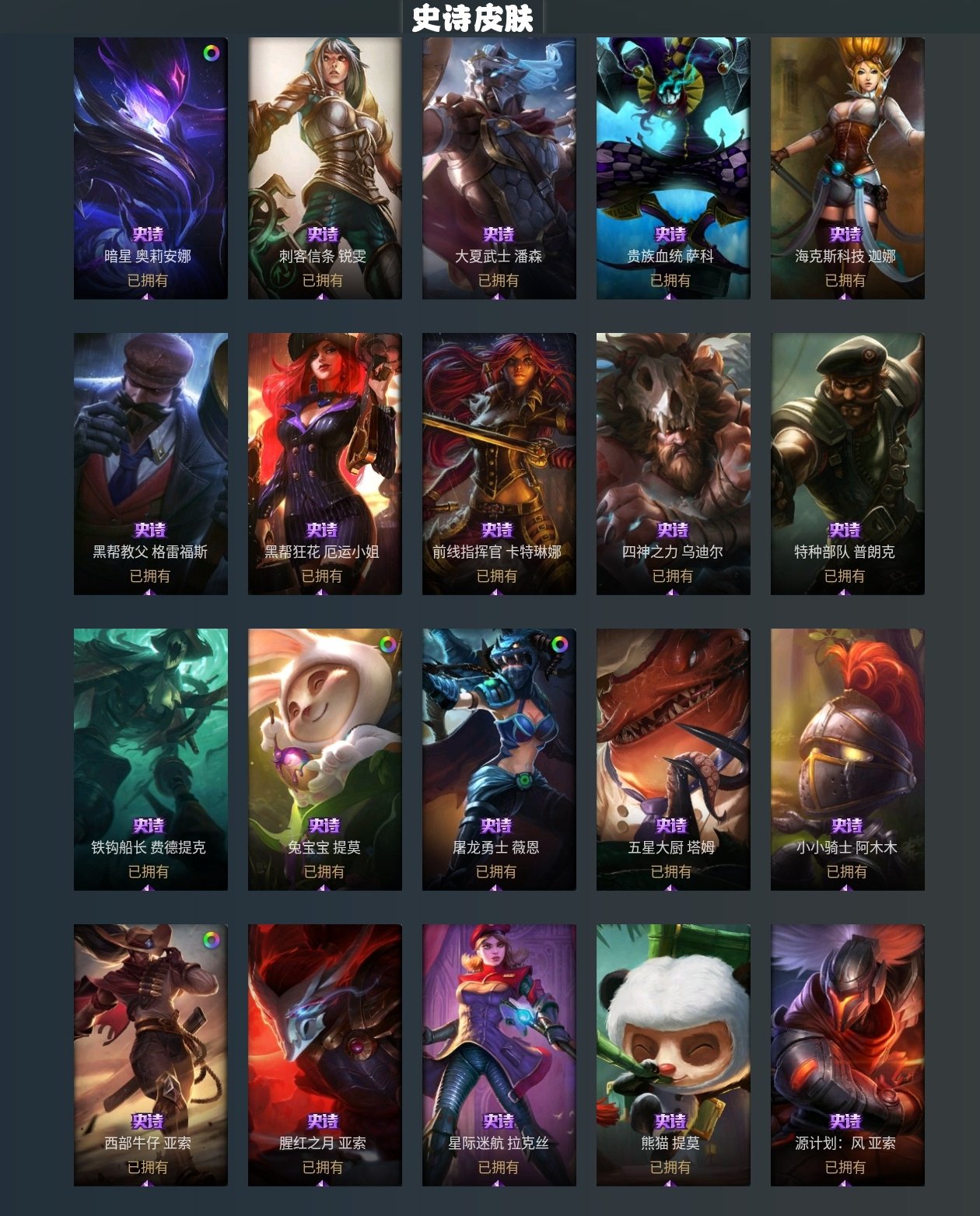Click 已拥有 under 五星大厨 塔姆
The width and height of the screenshot is (980, 1216).
[671, 871]
